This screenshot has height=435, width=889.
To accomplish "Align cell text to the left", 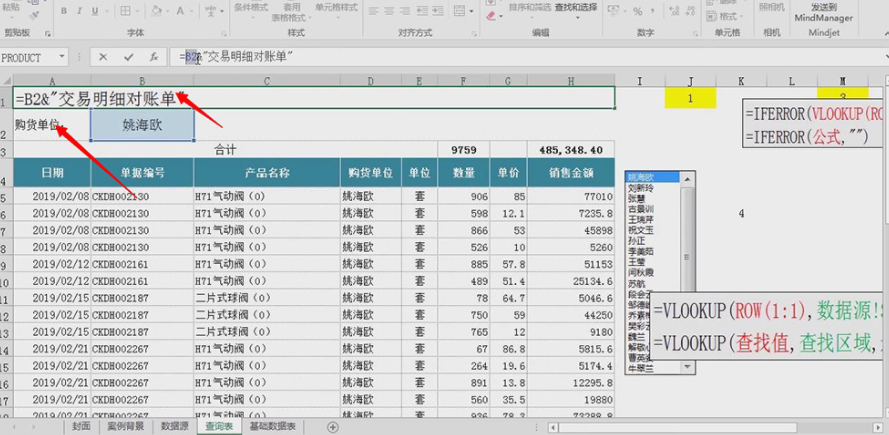I will (373, 11).
